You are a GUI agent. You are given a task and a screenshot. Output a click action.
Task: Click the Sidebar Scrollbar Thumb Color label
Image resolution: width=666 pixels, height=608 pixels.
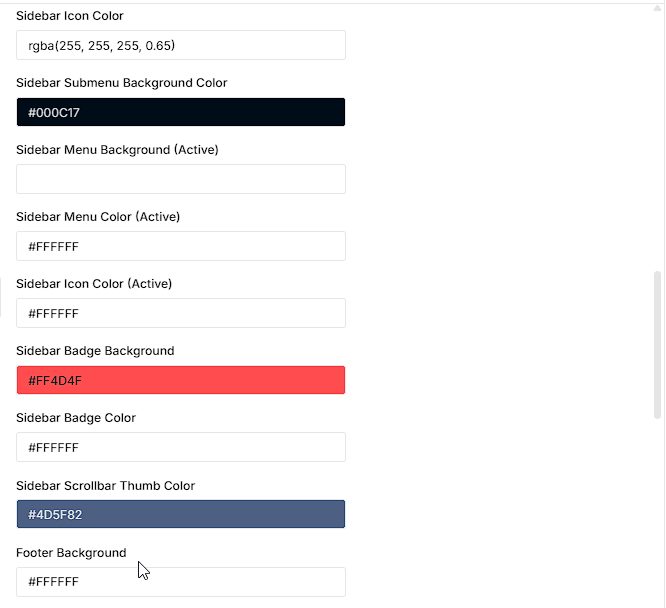(x=105, y=486)
